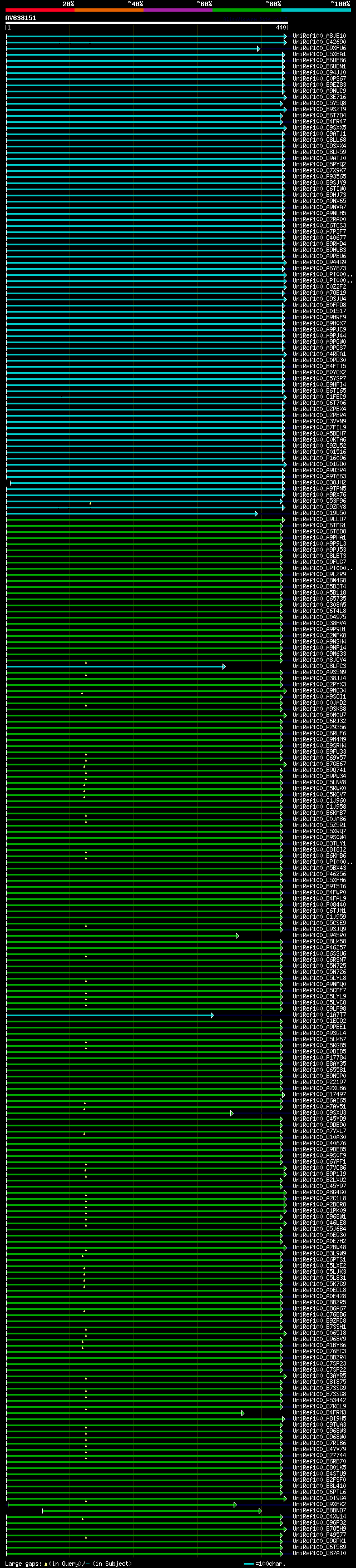Select hit label UniRef100_A9NX65

319,201
